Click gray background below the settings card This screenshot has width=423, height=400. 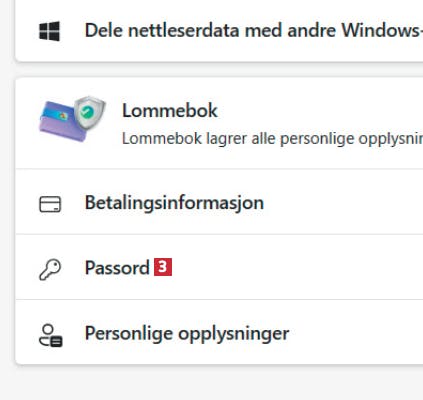[x=213, y=383]
